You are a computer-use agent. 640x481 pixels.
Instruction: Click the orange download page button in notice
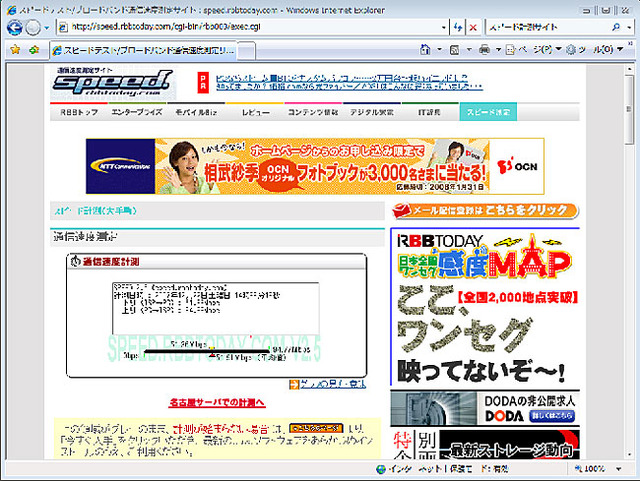(x=316, y=428)
